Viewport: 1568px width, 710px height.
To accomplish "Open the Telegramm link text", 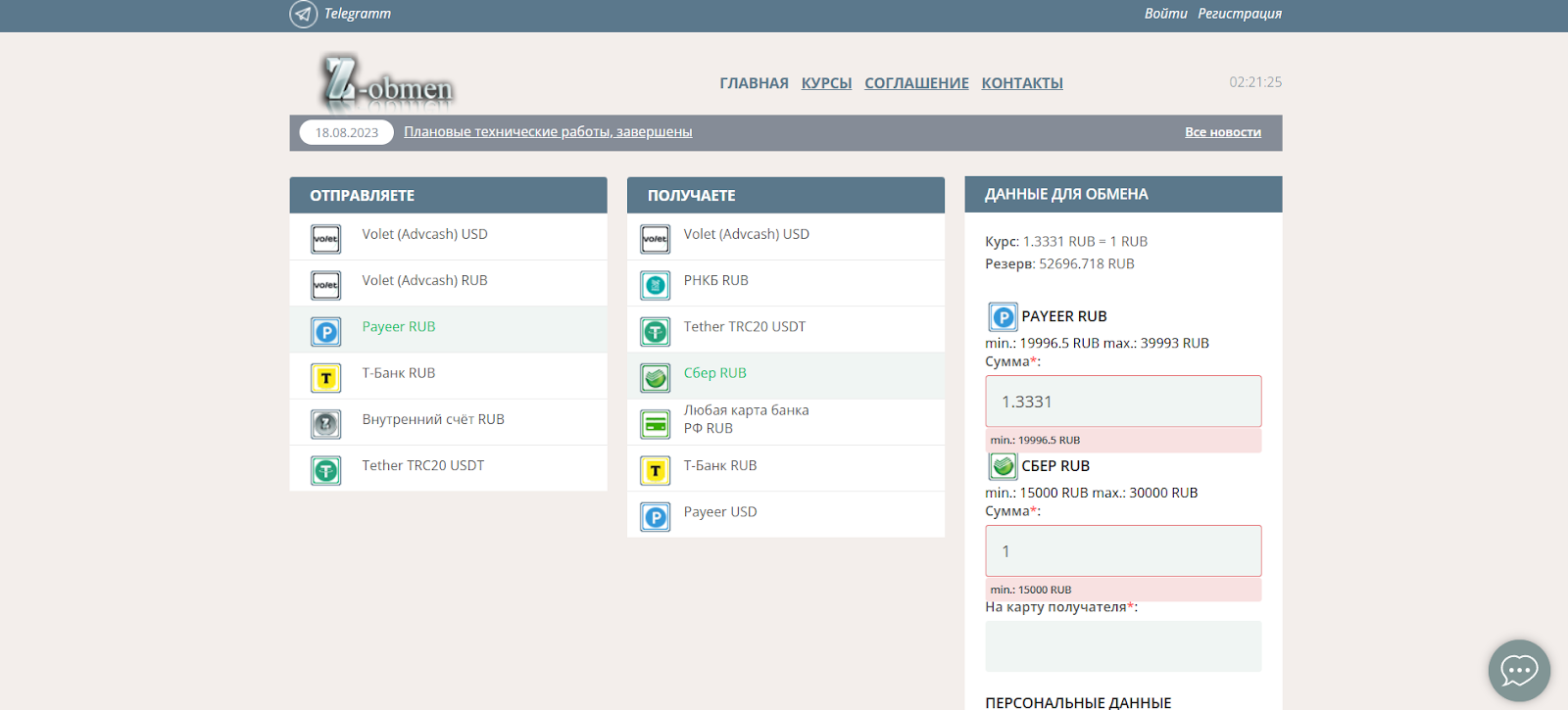I will coord(358,14).
